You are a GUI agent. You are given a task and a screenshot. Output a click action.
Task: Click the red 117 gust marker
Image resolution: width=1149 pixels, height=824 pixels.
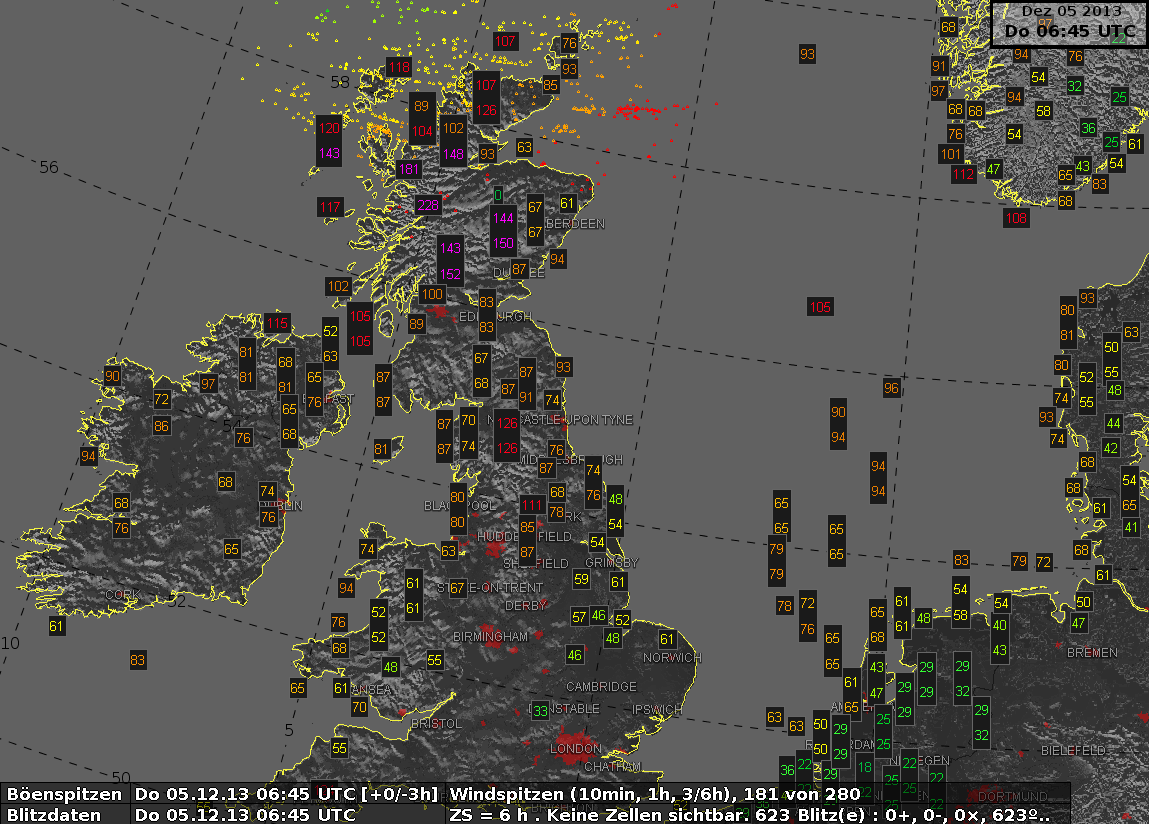330,207
